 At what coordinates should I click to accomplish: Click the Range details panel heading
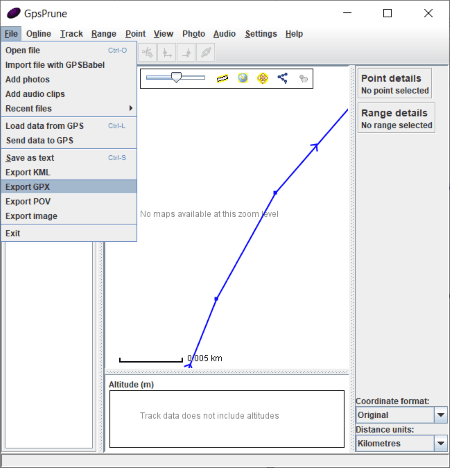coord(394,113)
